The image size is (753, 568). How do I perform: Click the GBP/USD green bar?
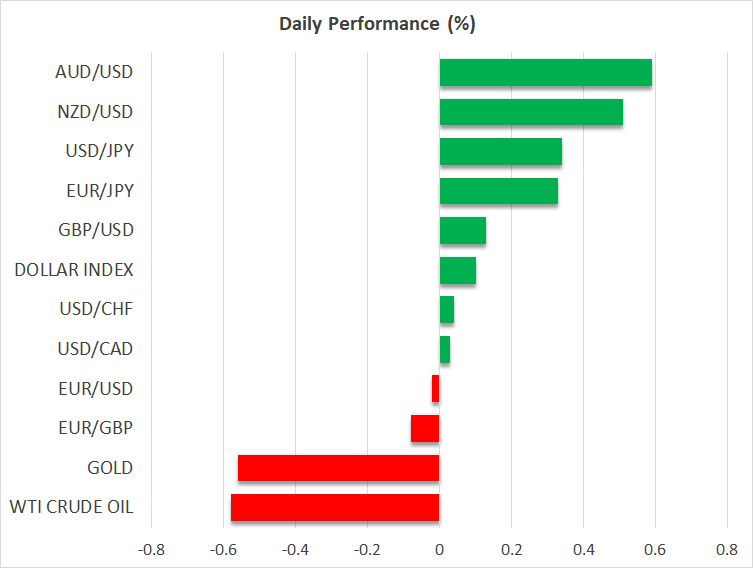pyautogui.click(x=462, y=231)
